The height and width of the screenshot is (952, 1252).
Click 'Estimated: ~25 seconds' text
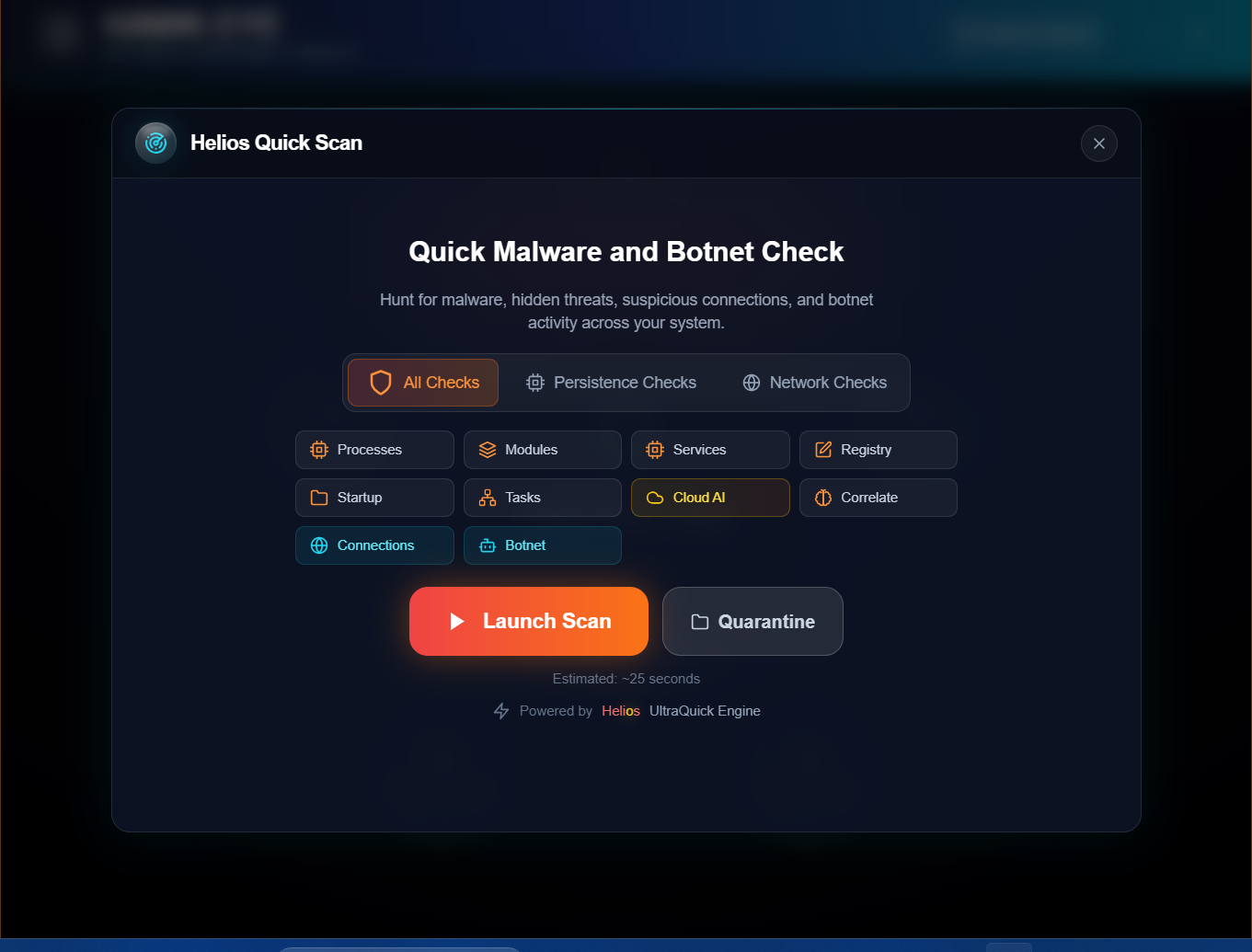(626, 679)
